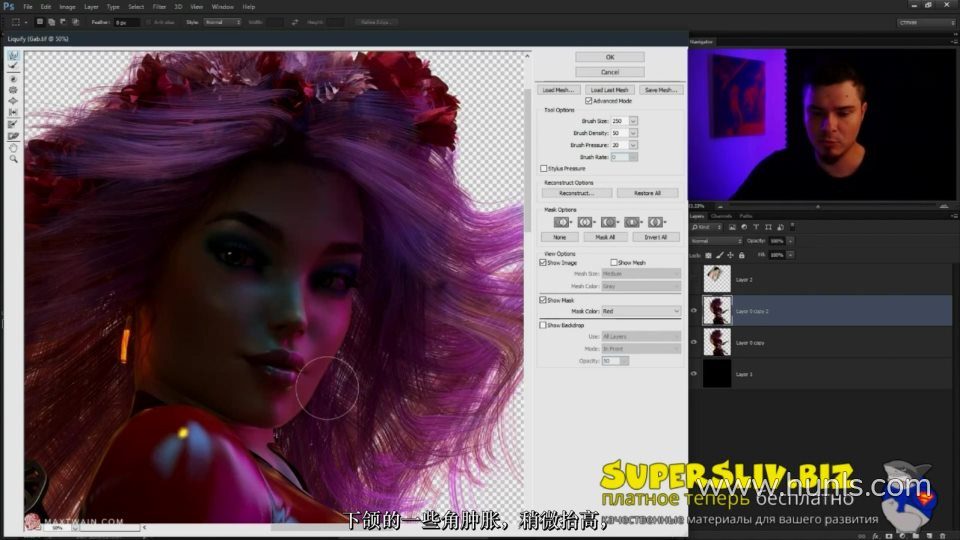Open the Style dropdown in options bar
The image size is (960, 540).
[x=222, y=22]
